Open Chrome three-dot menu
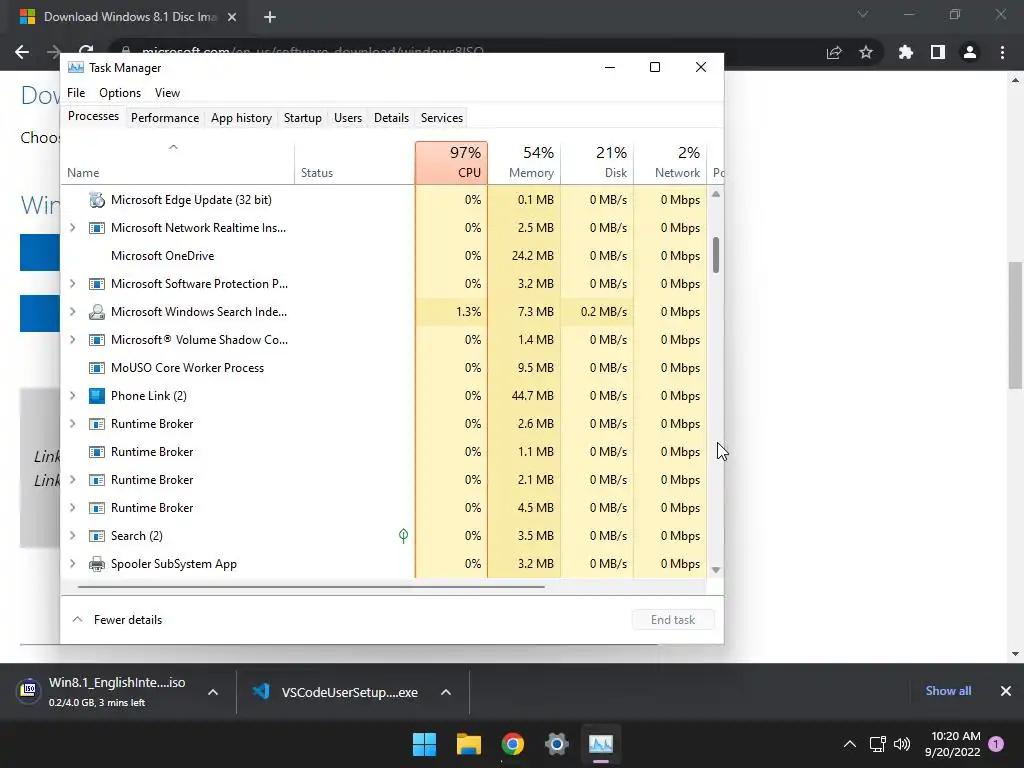This screenshot has width=1024, height=768. (x=1002, y=52)
